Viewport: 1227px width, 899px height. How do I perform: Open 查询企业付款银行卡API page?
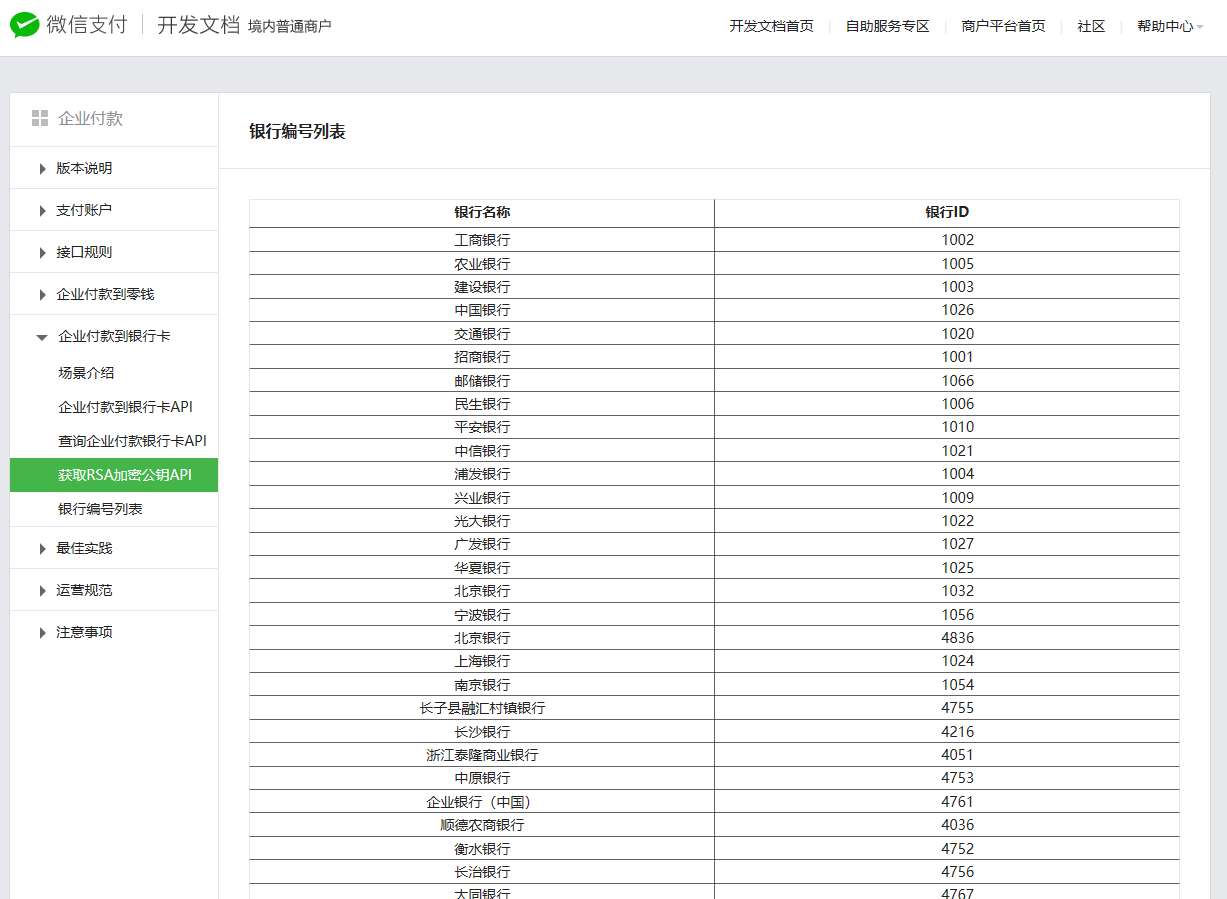click(132, 441)
